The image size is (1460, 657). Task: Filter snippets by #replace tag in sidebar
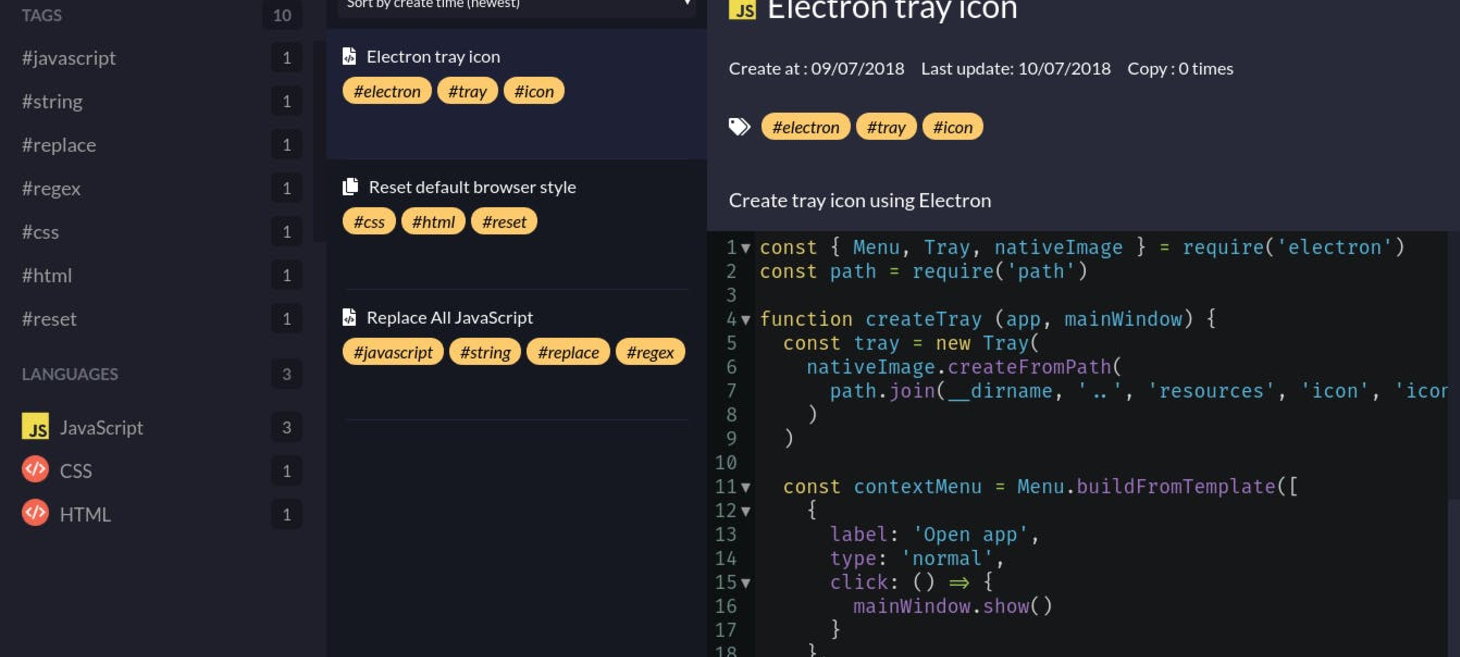[x=59, y=145]
